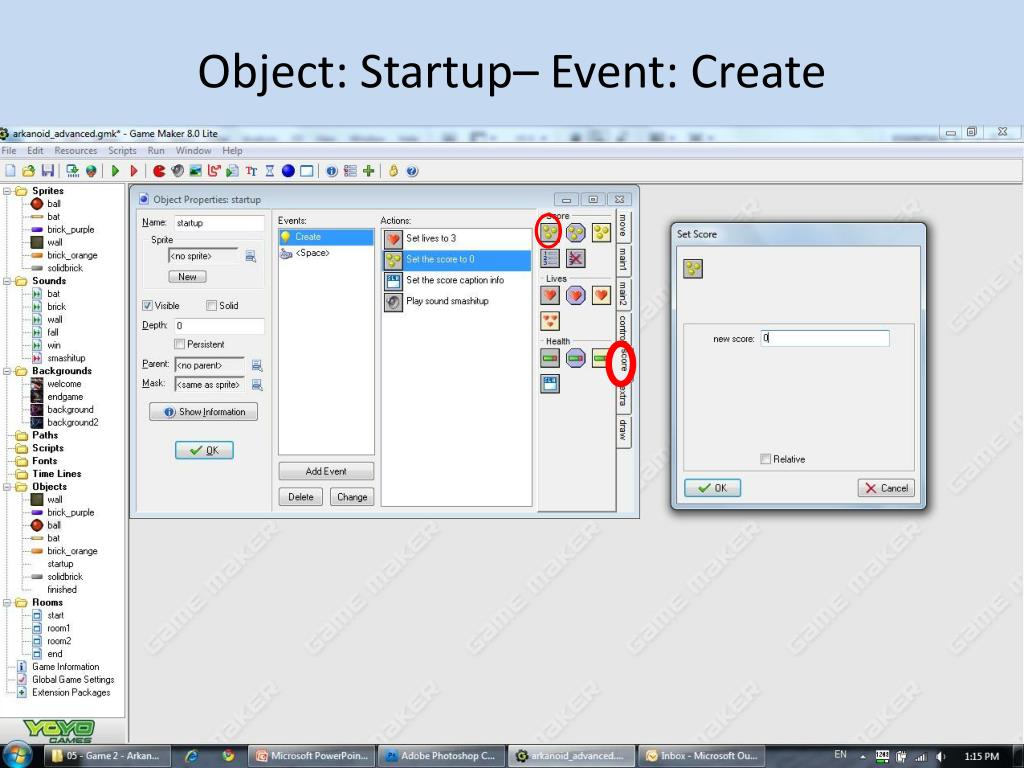The height and width of the screenshot is (768, 1024).
Task: Click the padlock upgrade icon in toolbar
Action: point(393,171)
